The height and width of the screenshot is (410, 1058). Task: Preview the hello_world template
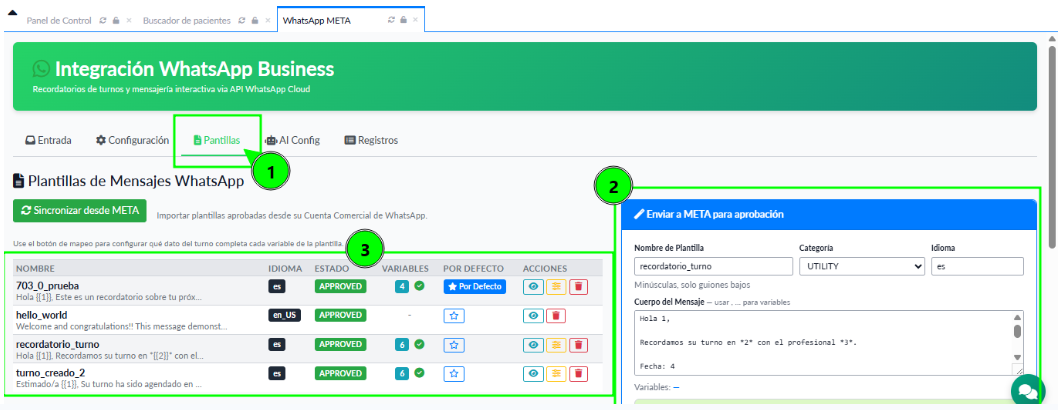533,316
